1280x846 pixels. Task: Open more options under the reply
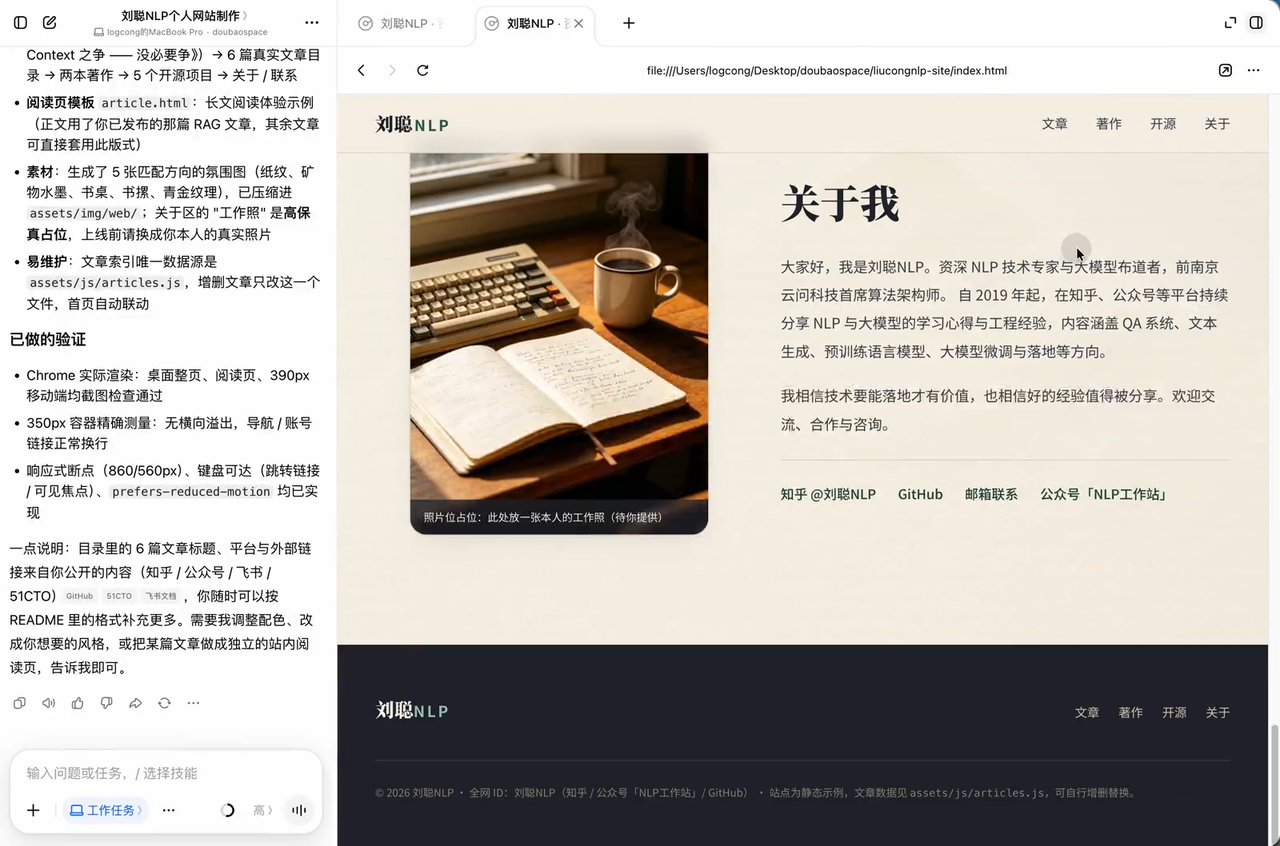[x=193, y=703]
